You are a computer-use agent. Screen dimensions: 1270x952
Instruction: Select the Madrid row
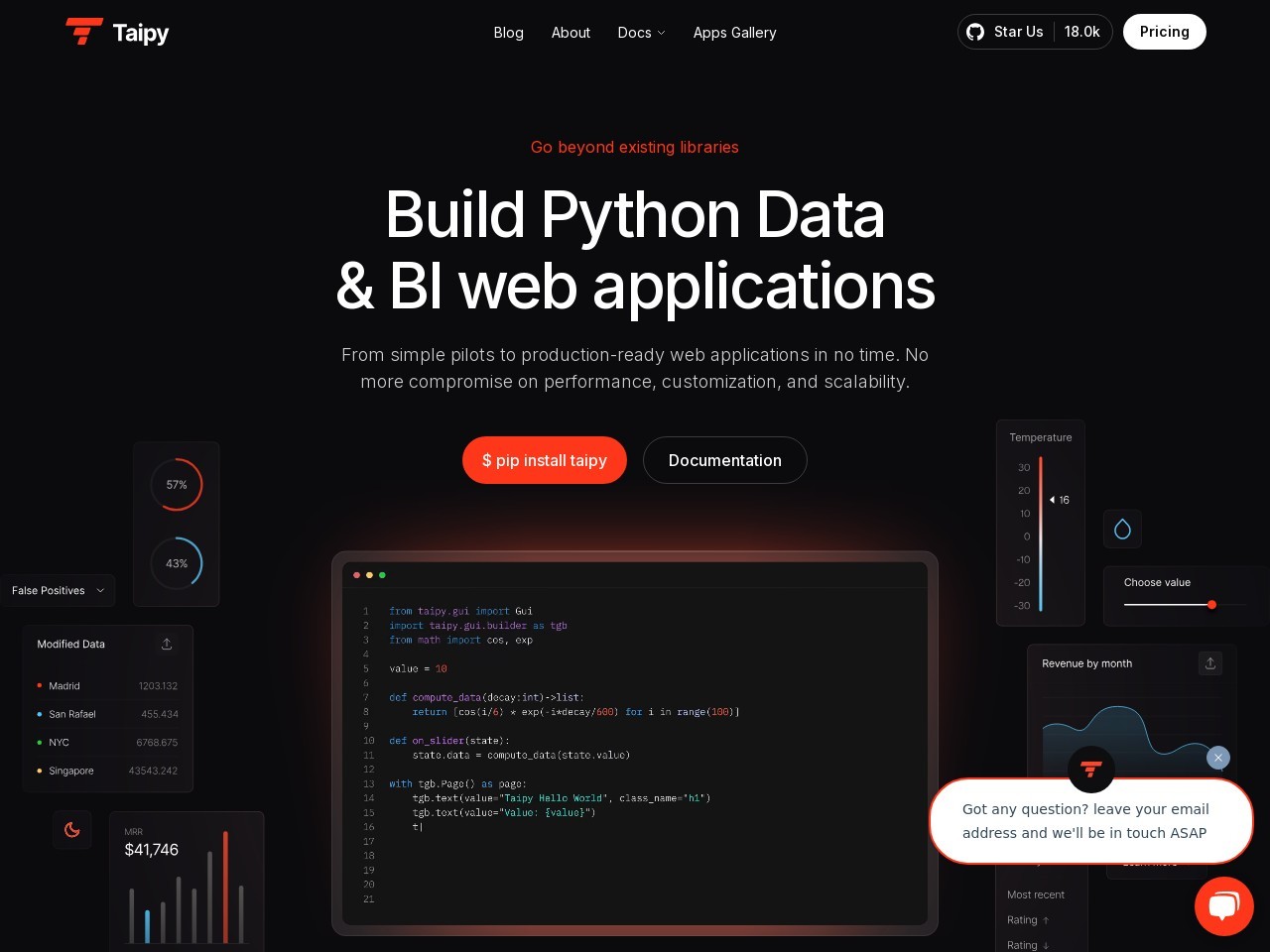tap(107, 686)
